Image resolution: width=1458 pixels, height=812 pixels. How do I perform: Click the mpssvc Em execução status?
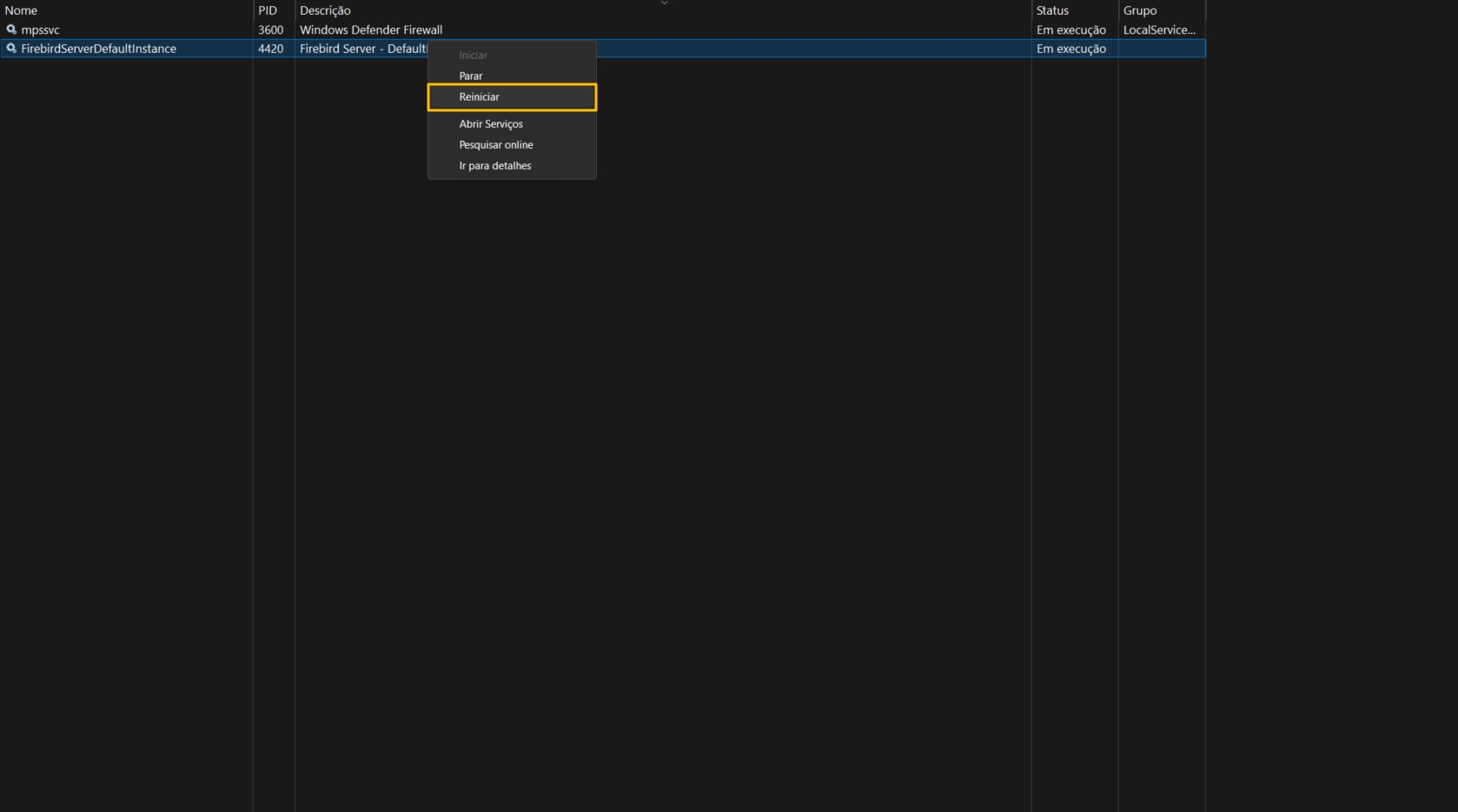(x=1070, y=30)
